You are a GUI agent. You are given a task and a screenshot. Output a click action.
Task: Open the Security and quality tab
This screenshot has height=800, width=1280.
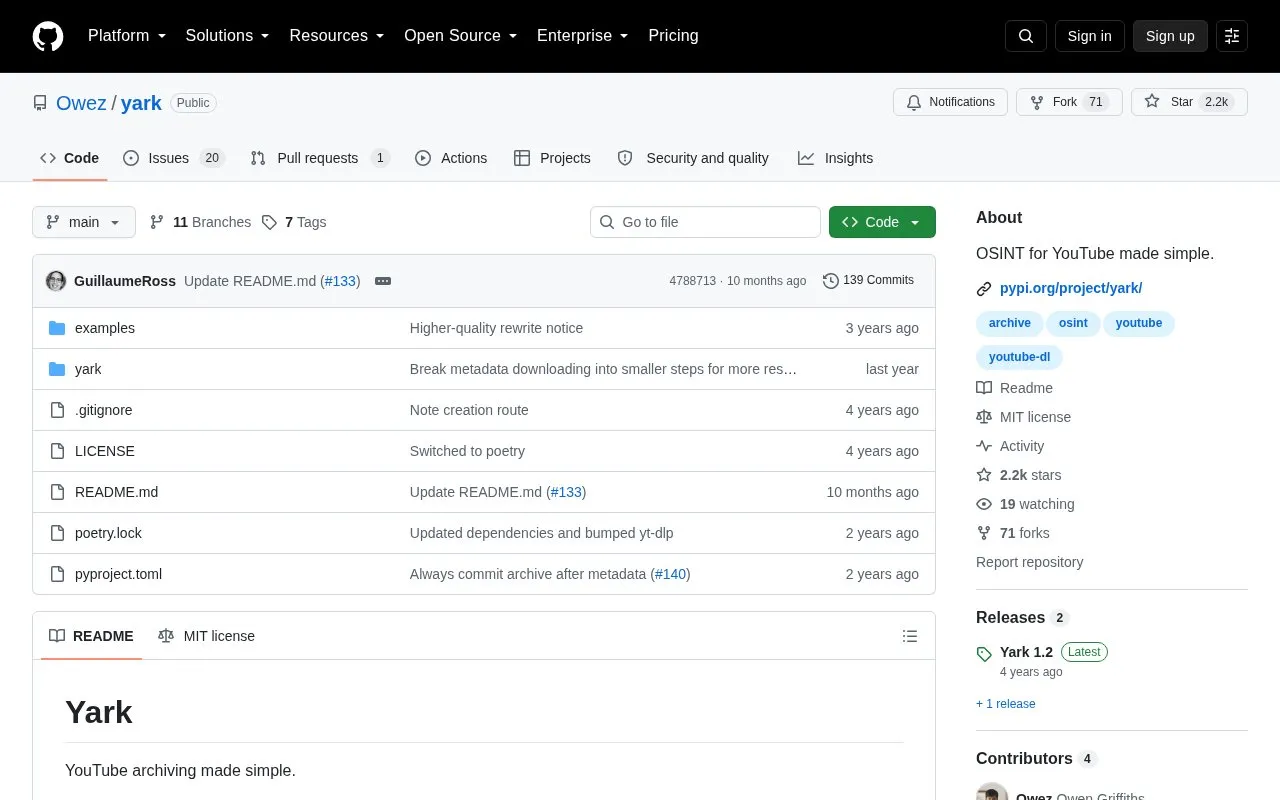point(693,158)
